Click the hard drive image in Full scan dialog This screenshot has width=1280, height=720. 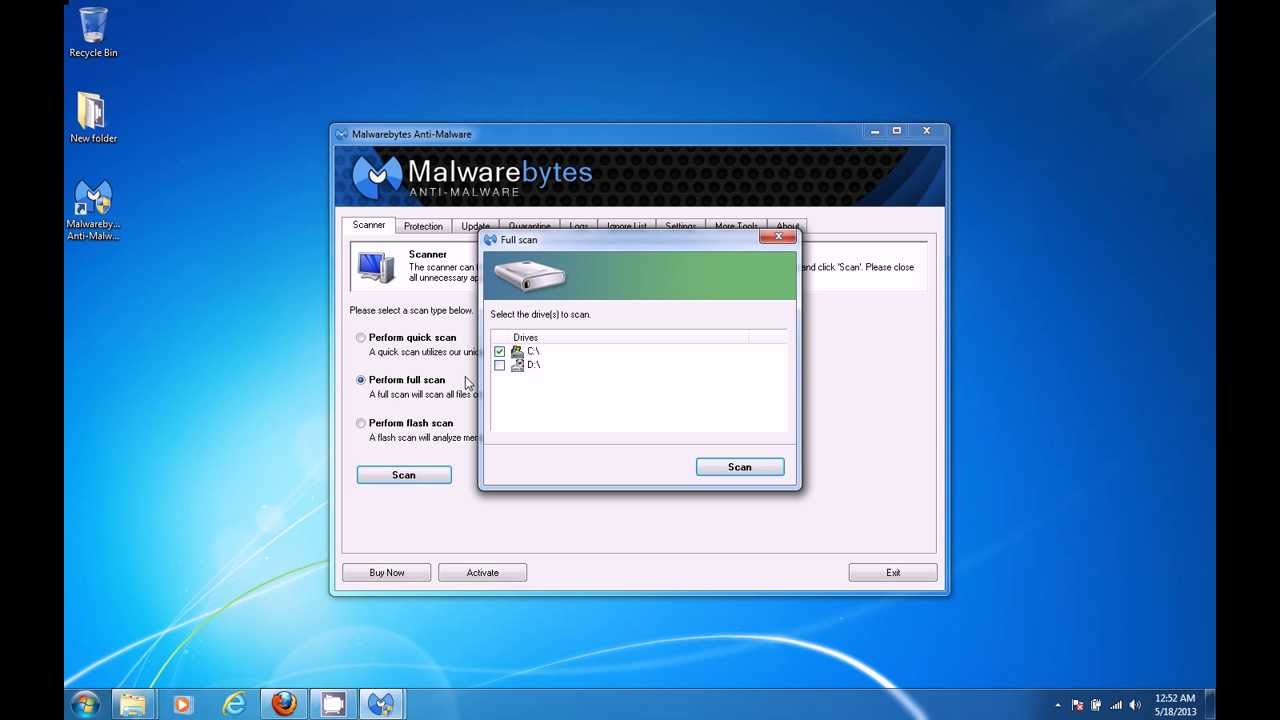click(530, 275)
